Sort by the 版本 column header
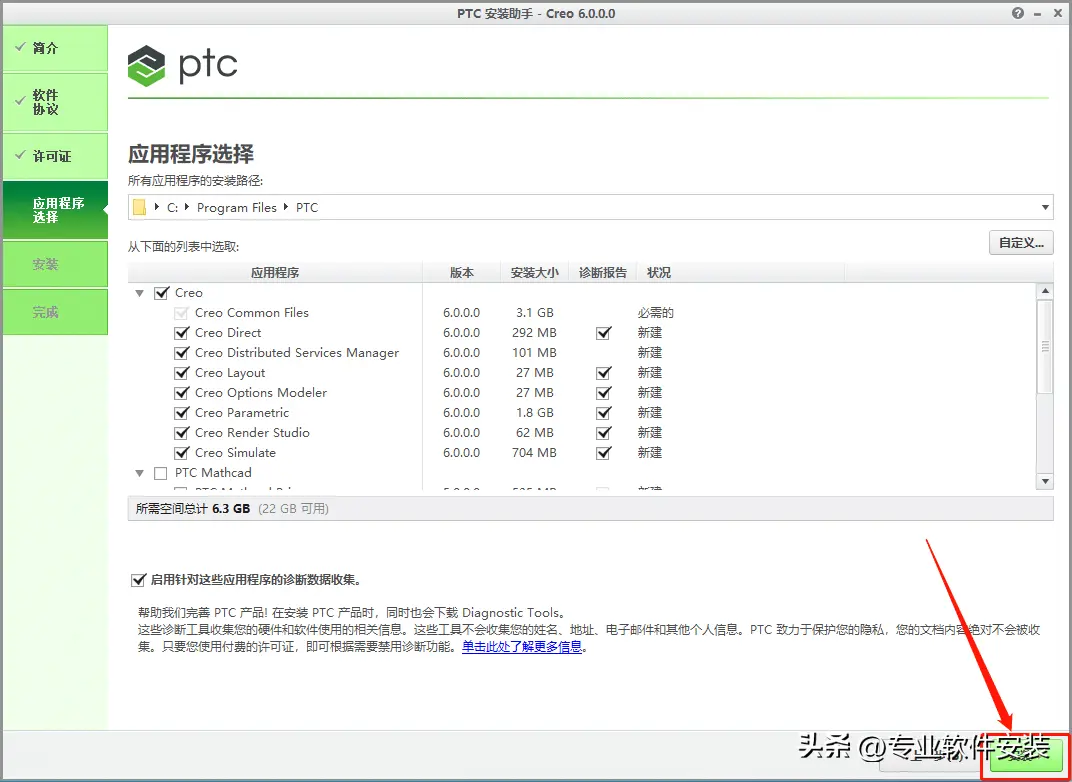The image size is (1072, 782). (x=461, y=273)
